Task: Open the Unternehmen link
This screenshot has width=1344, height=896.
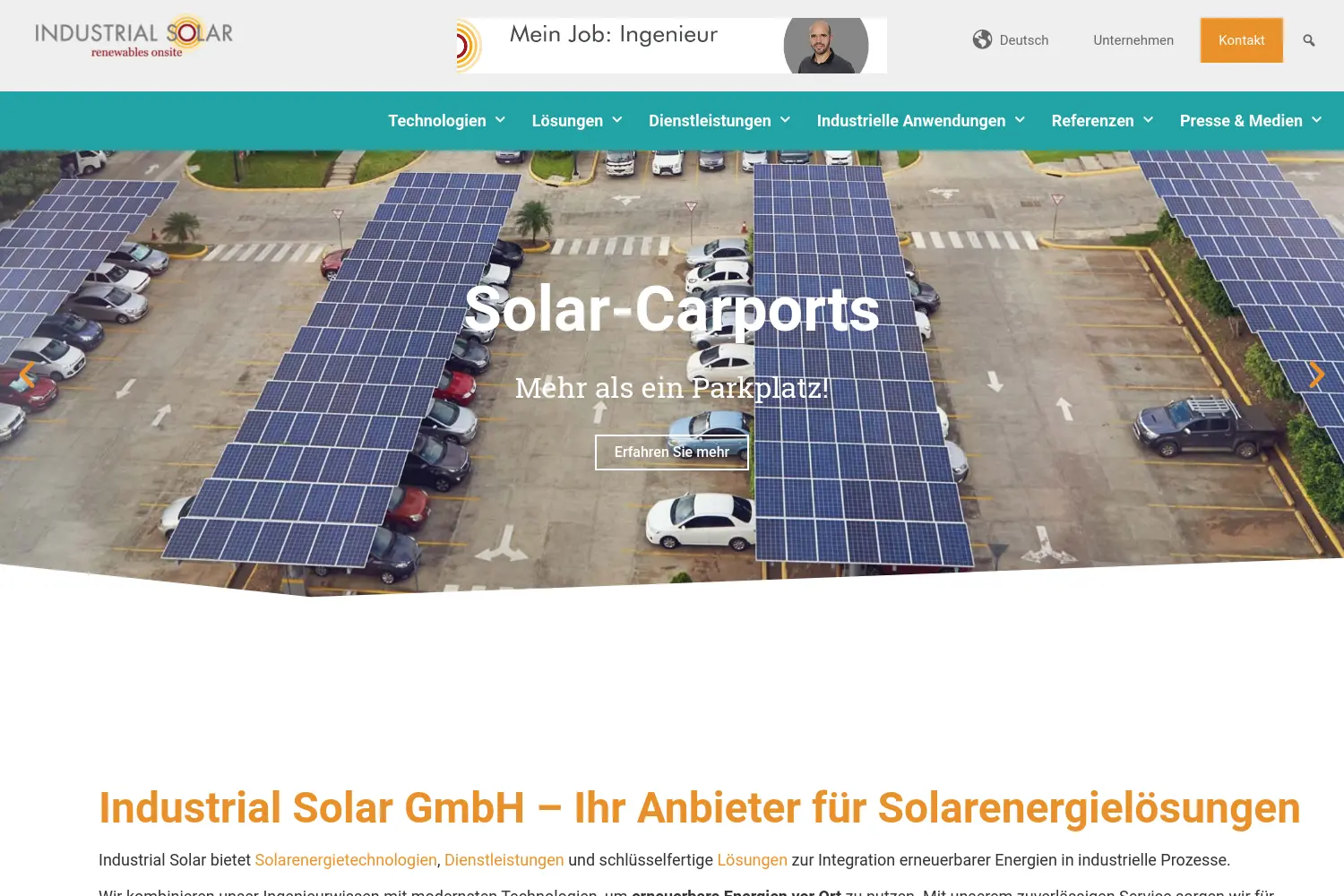Action: (x=1133, y=40)
